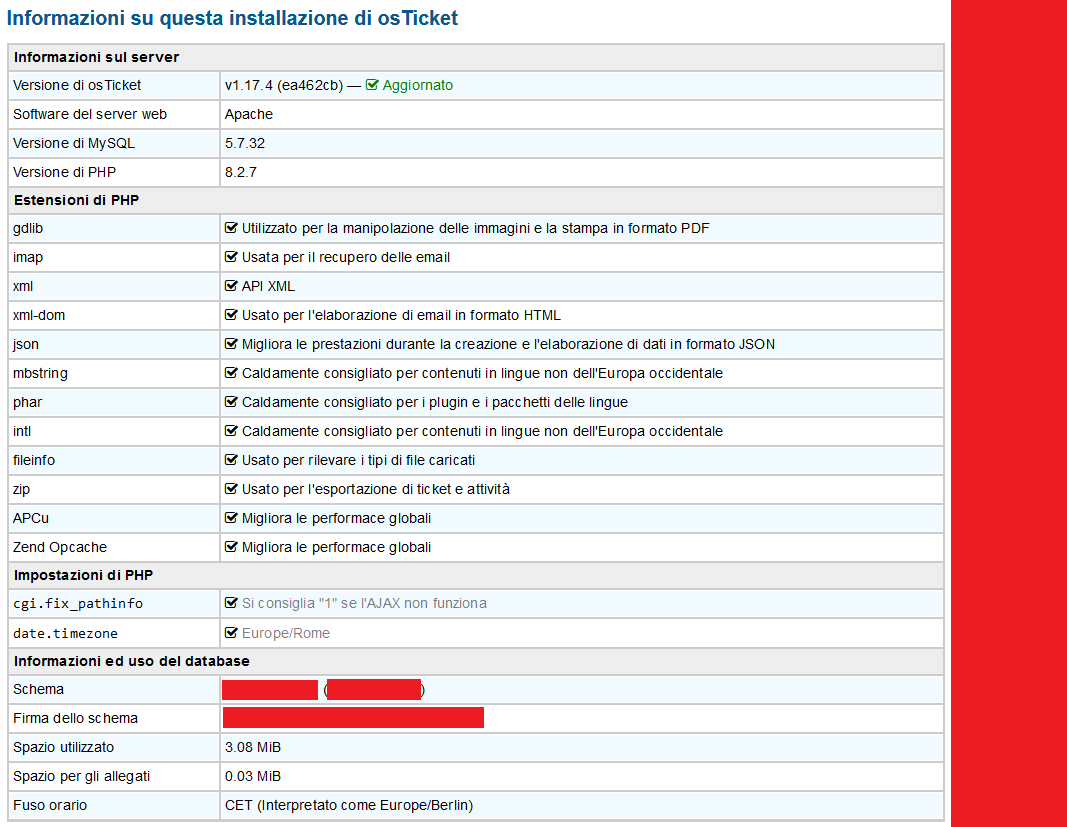Viewport: 1067px width, 827px height.
Task: Click the APCu extension name
Action: coord(31,518)
